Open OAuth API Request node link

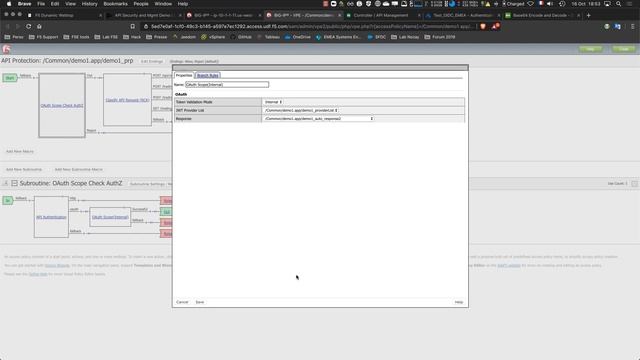127,100
